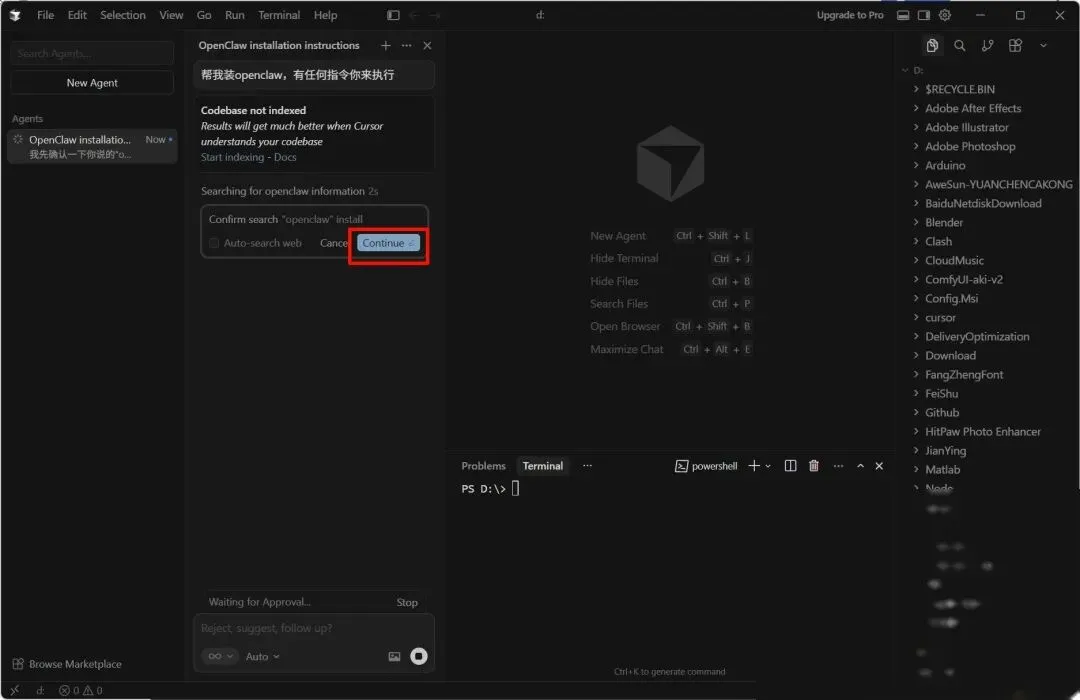Toggle the bottom panel layout icon
Screen dimensions: 1080x700
(902, 15)
